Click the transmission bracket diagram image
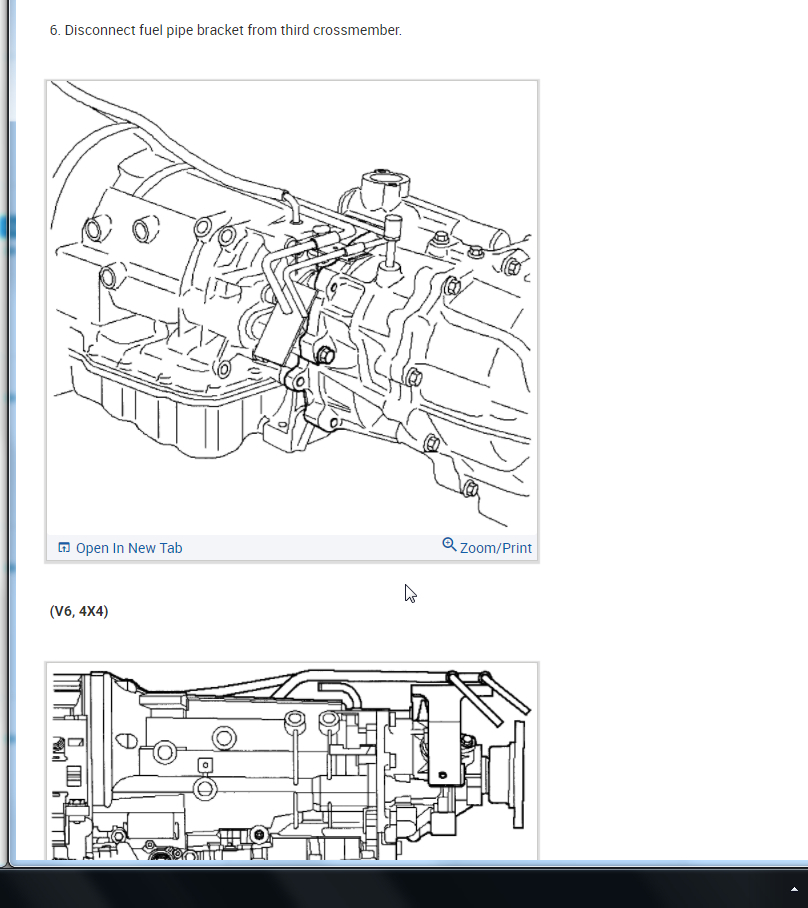808x908 pixels. coord(292,308)
